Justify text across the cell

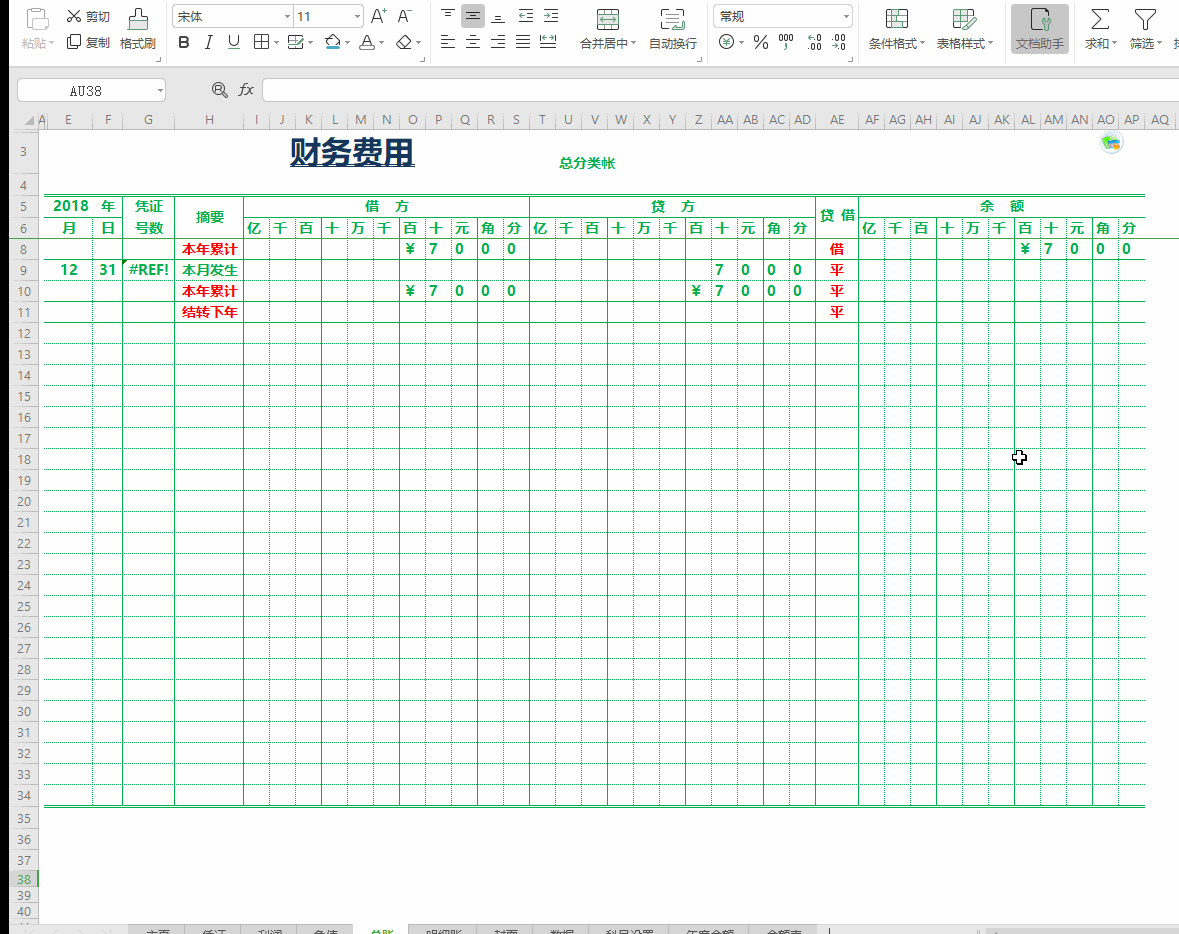click(x=523, y=42)
